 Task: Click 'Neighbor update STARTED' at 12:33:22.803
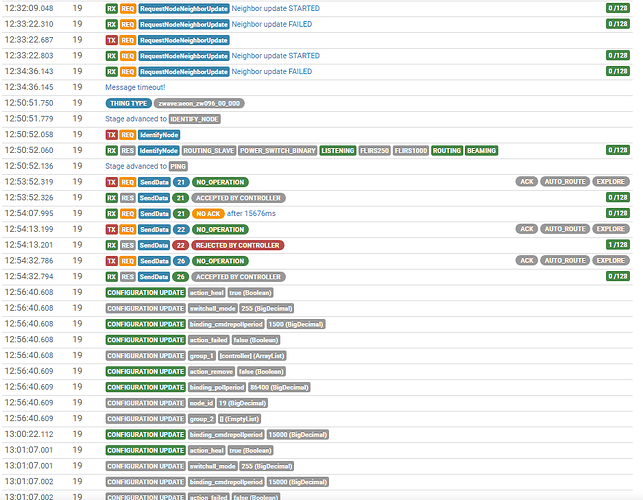tap(276, 56)
